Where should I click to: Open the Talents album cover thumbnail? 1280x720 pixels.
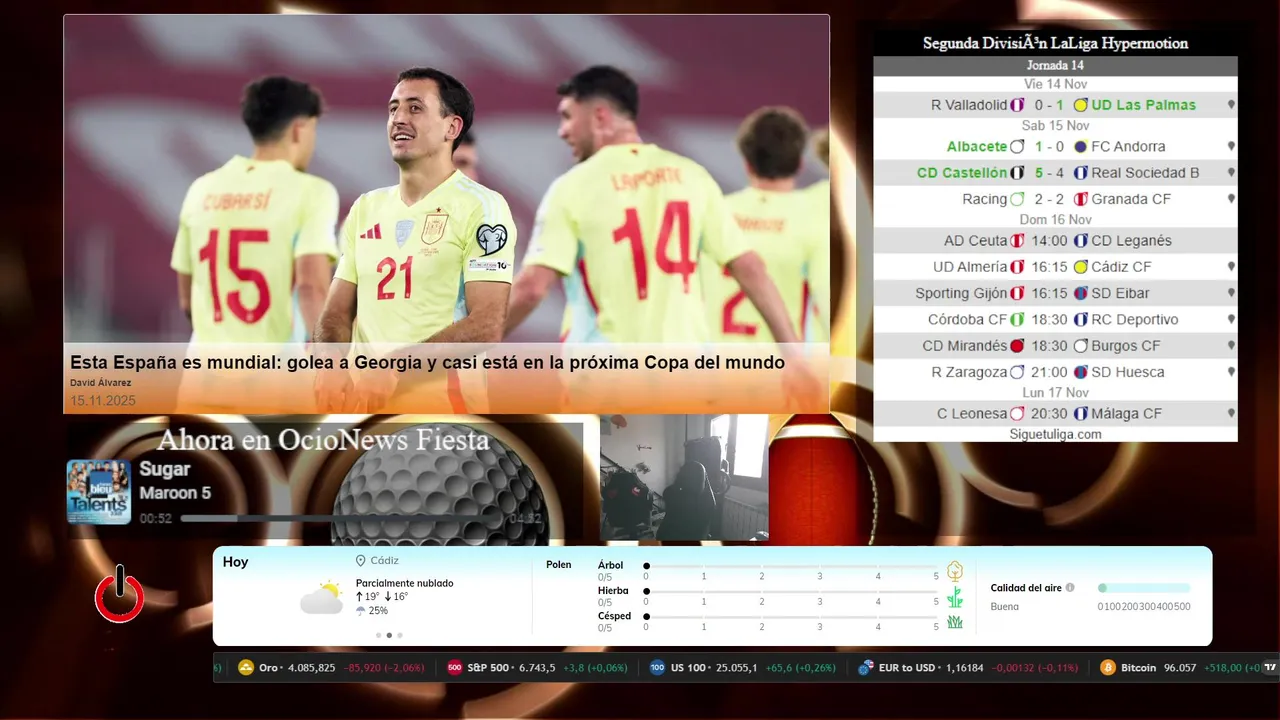pyautogui.click(x=99, y=492)
